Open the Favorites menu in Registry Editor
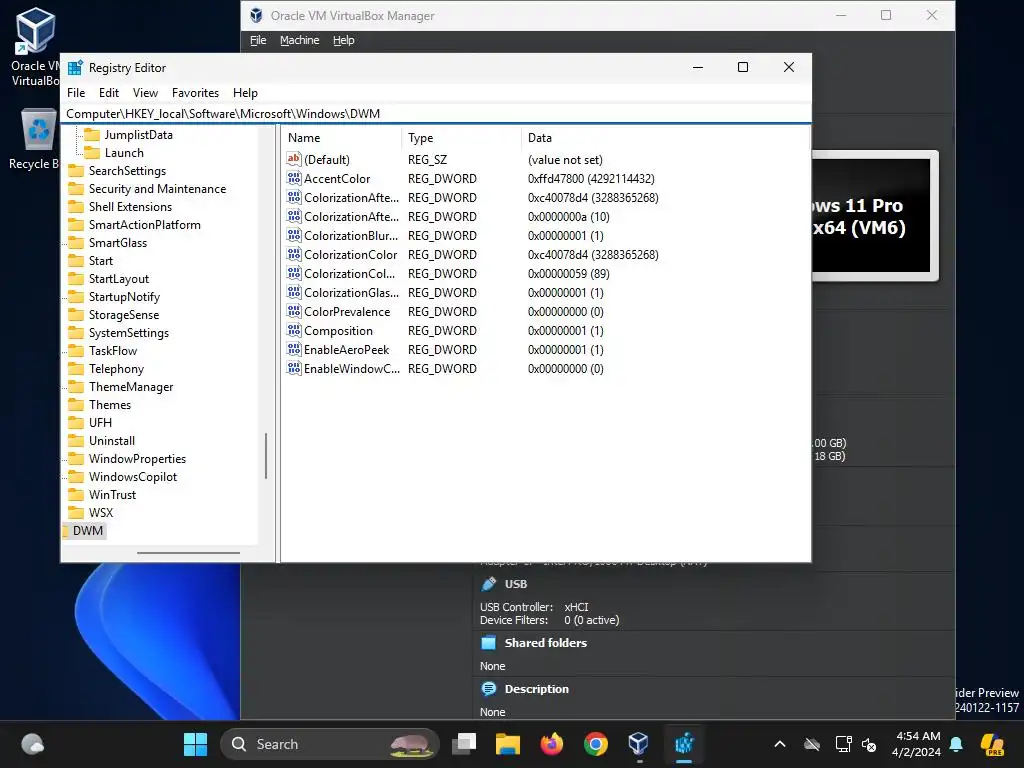The width and height of the screenshot is (1024, 768). point(195,93)
